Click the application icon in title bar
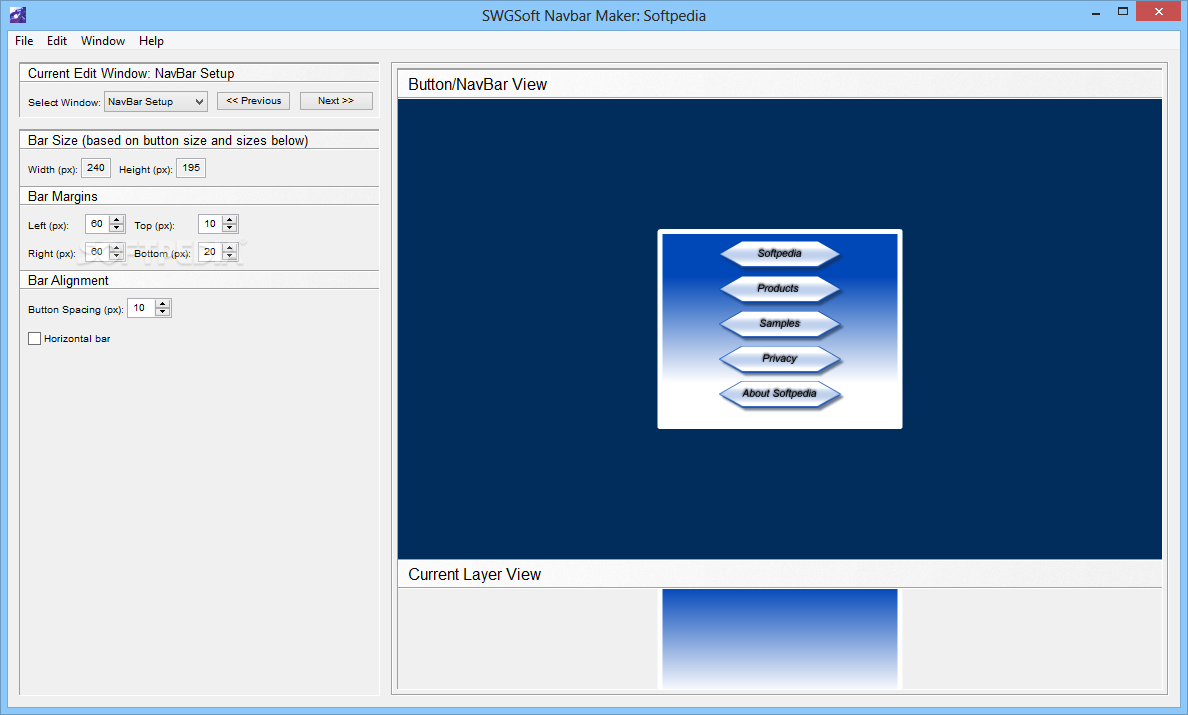 coord(17,14)
